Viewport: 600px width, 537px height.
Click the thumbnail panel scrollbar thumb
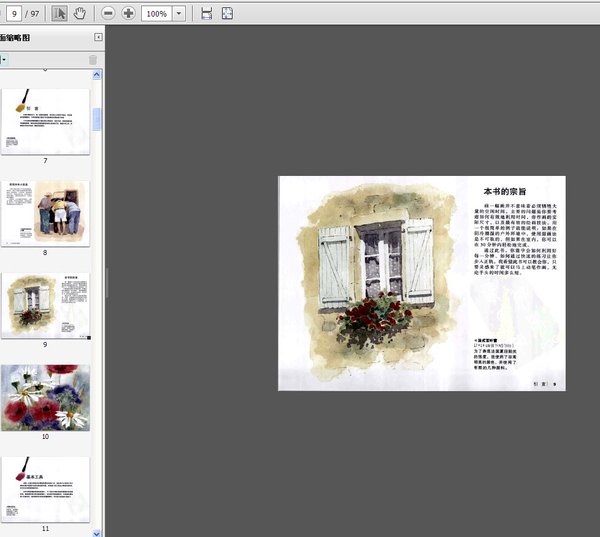97,119
